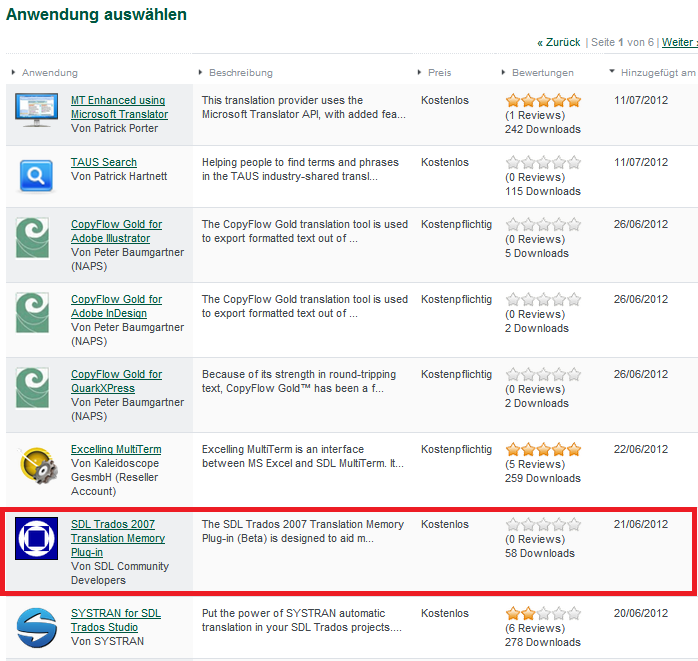Open CopyFlow Gold for QuarkXPress link

click(116, 381)
